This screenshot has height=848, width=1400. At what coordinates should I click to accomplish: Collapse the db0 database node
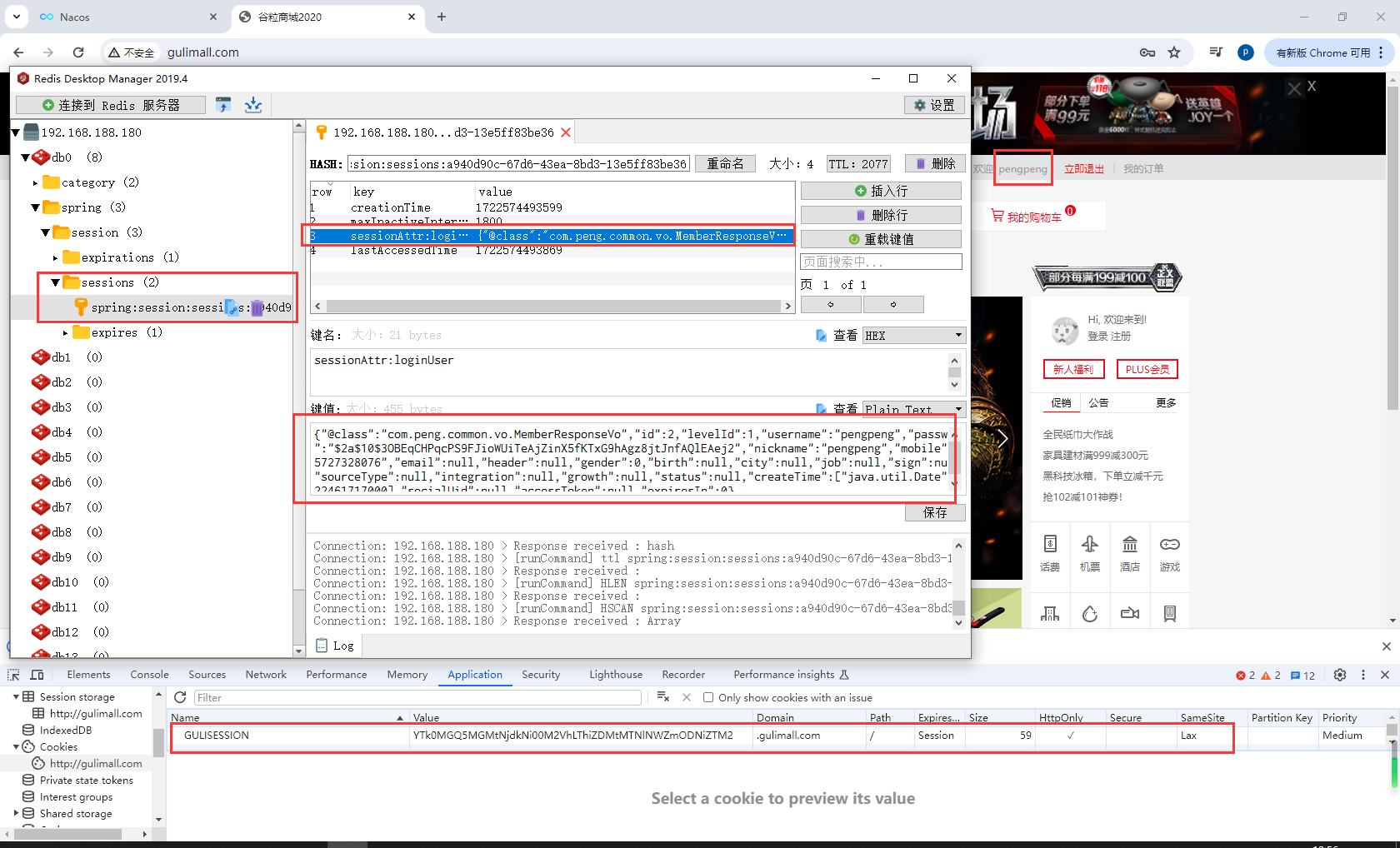pos(25,157)
